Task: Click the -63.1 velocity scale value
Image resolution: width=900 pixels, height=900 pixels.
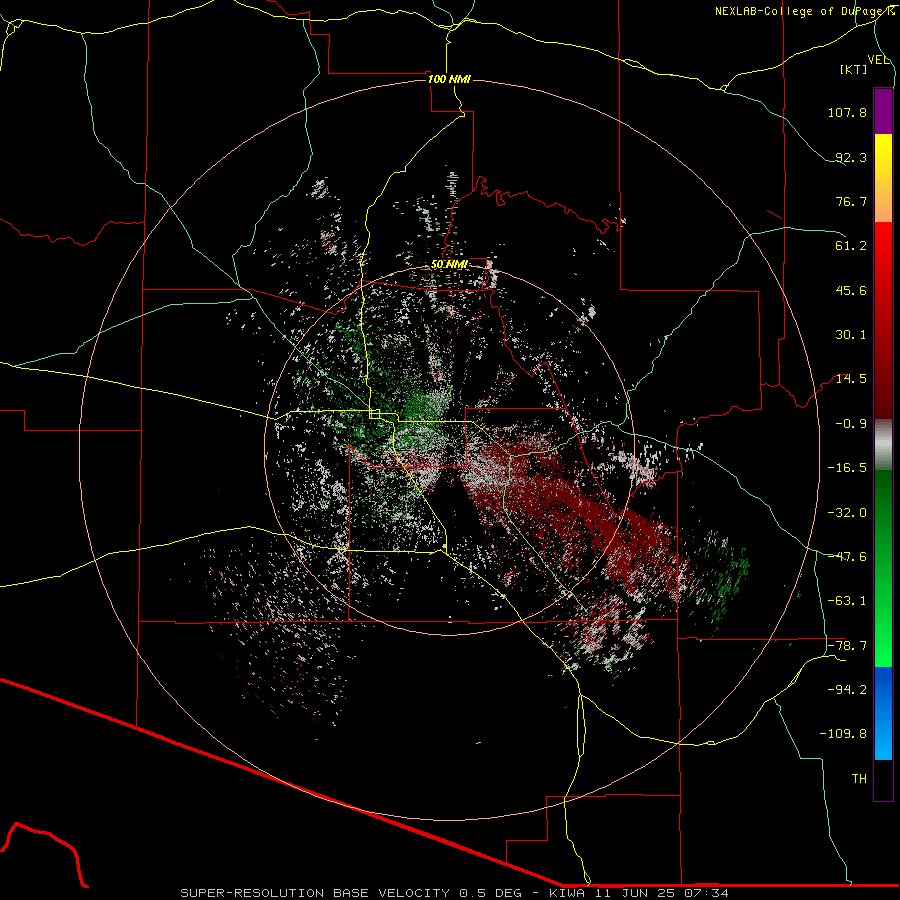Action: click(847, 601)
